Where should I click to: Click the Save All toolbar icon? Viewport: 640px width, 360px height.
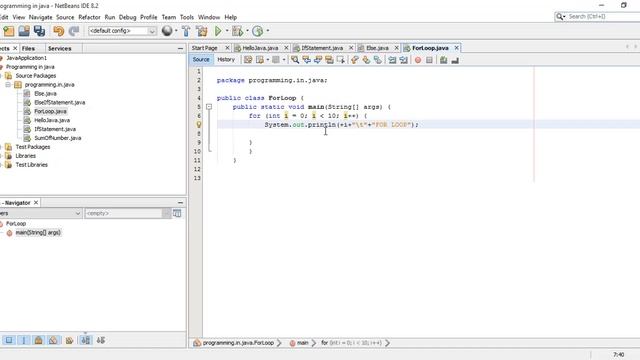click(39, 31)
